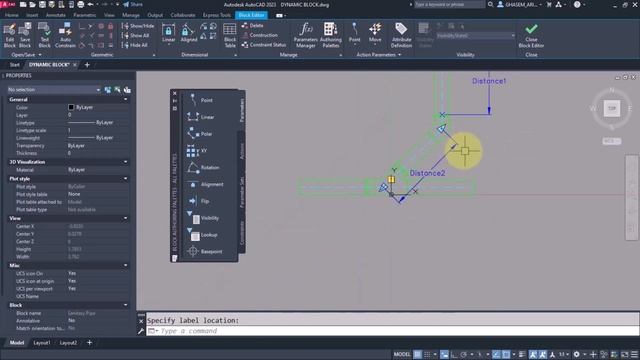Image resolution: width=640 pixels, height=360 pixels.
Task: Apply Auto Constrain to the geometry
Action: (x=65, y=36)
